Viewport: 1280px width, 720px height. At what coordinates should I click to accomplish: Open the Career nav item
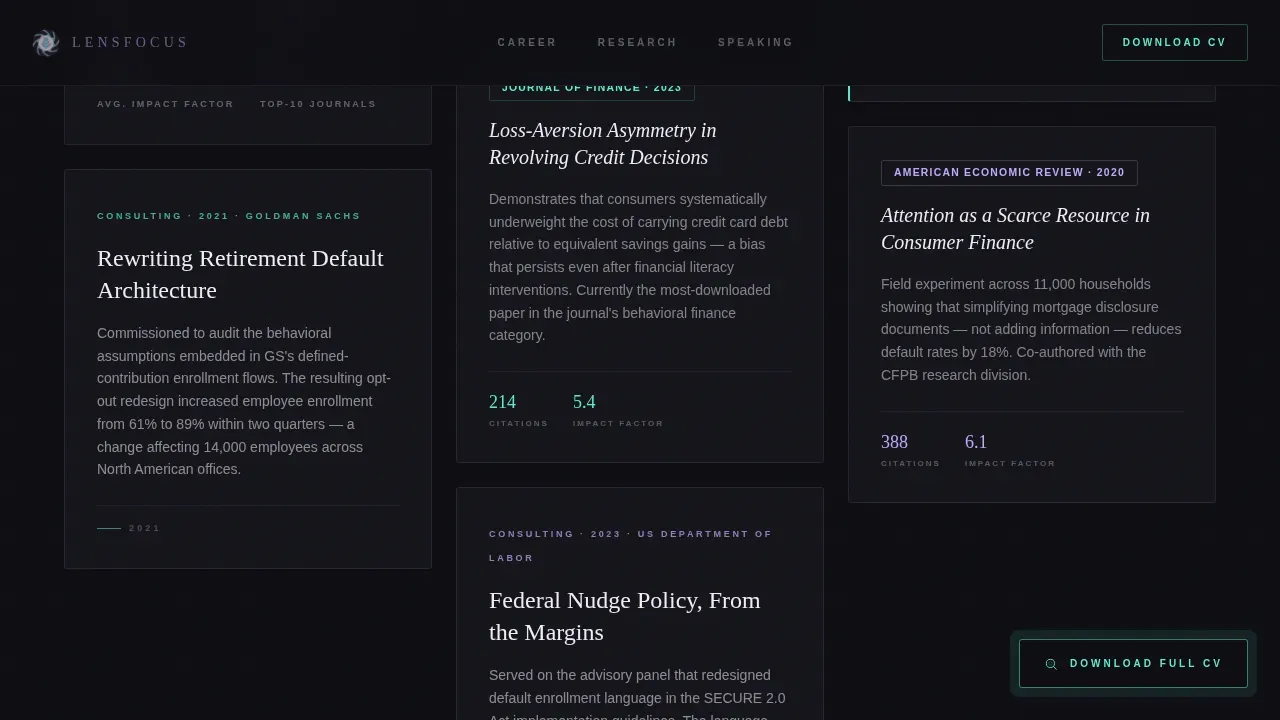(527, 42)
